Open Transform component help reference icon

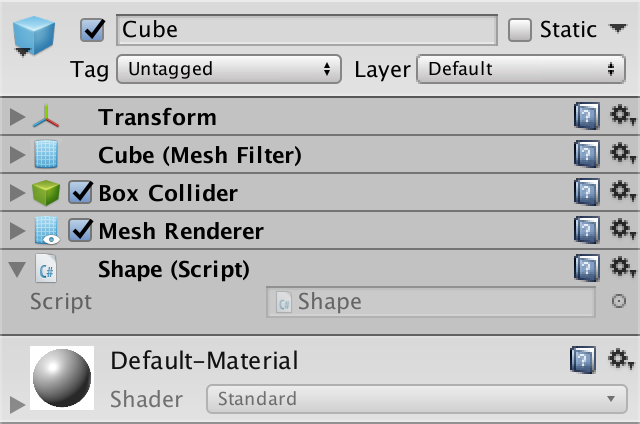pos(587,116)
